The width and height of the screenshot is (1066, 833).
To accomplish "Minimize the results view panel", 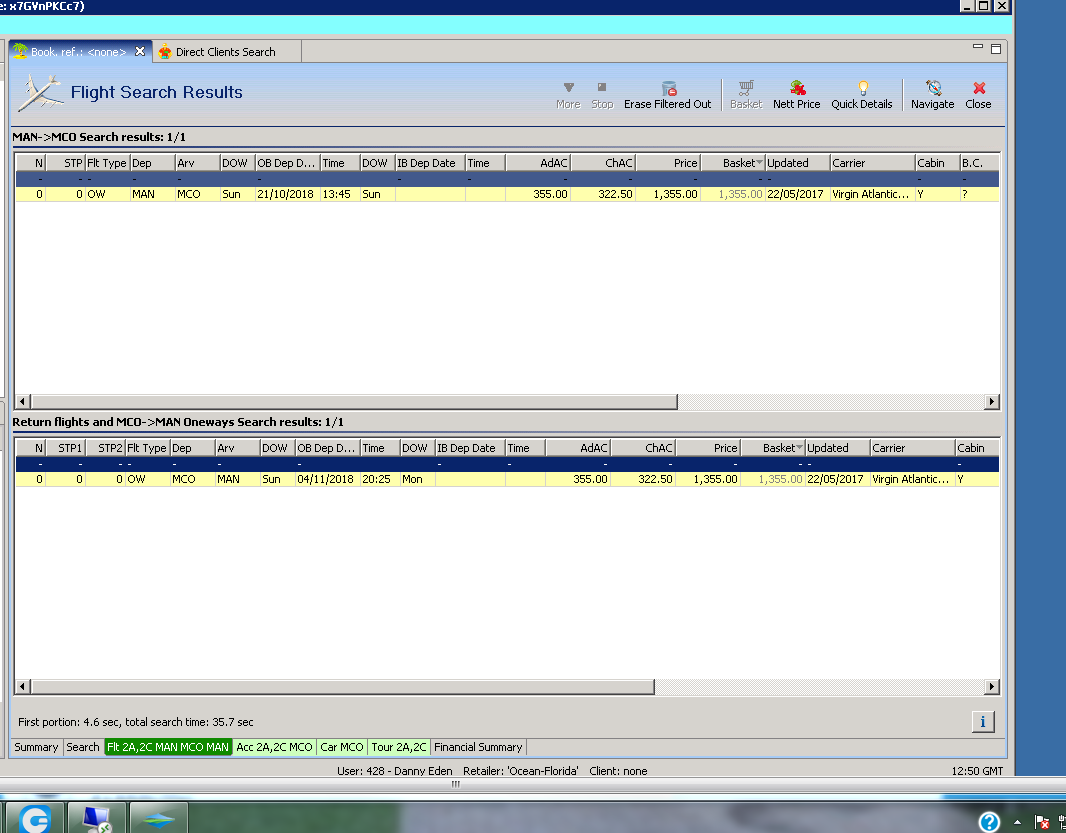I will pos(978,47).
